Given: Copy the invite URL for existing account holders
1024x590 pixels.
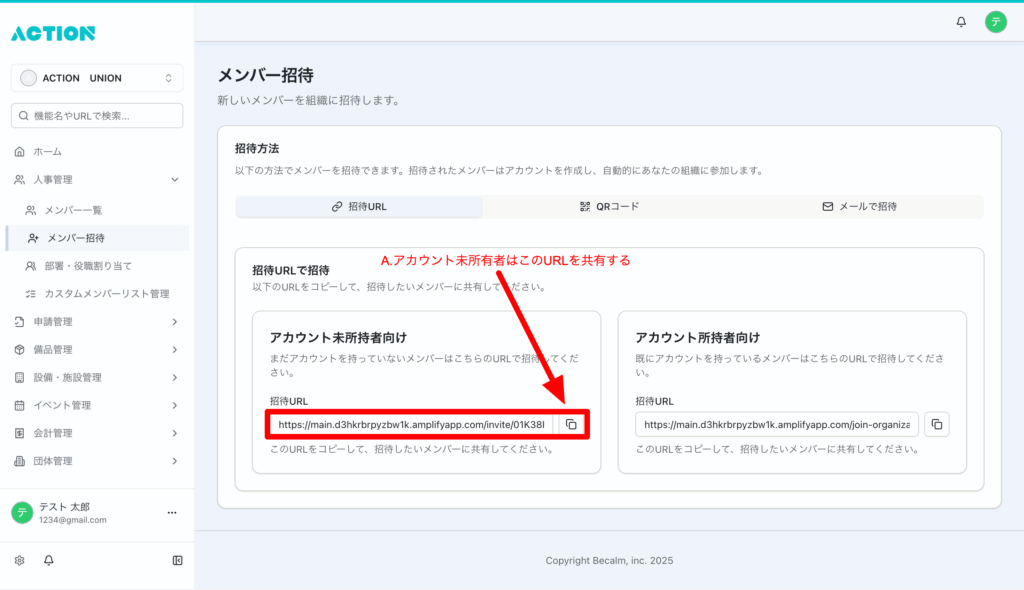Looking at the screenshot, I should click(937, 424).
